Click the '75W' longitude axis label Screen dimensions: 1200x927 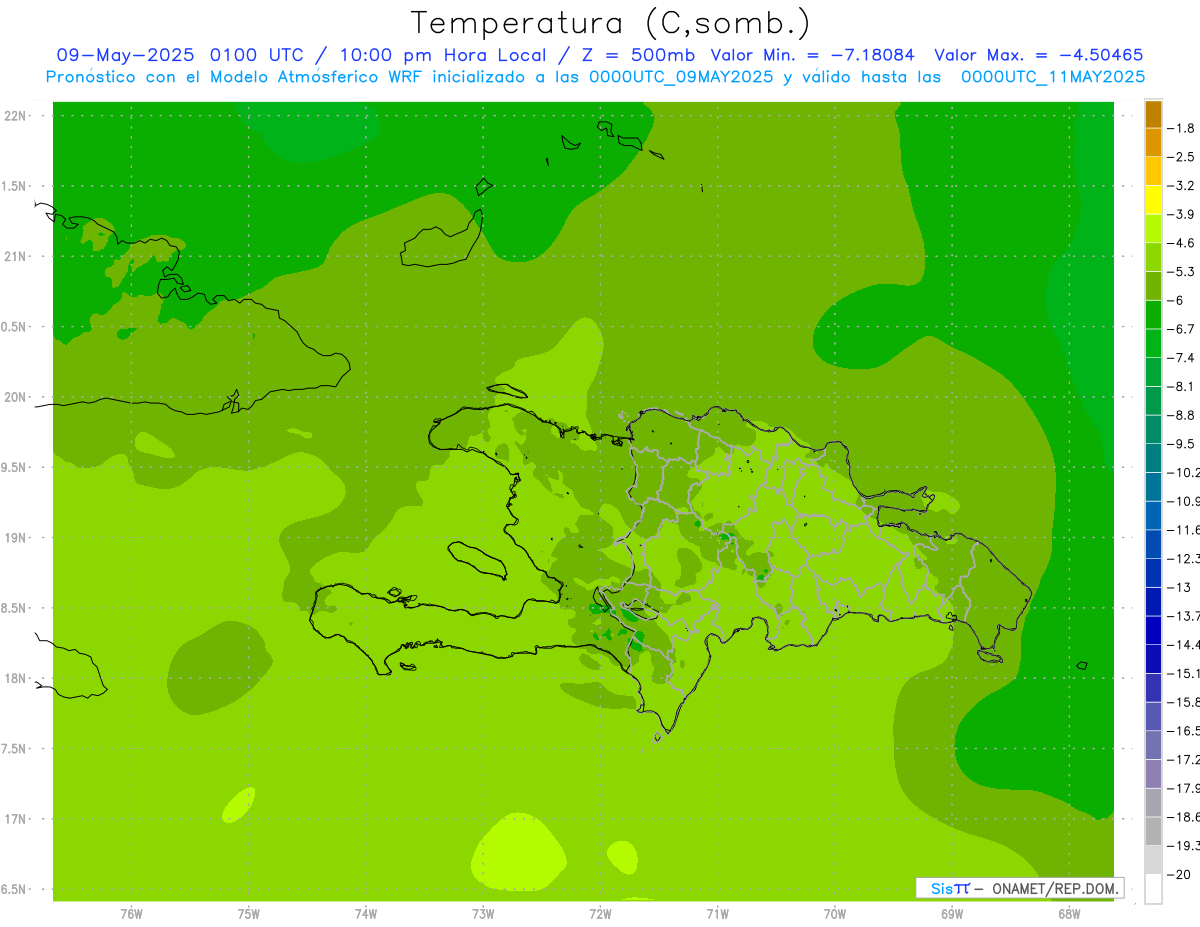[x=248, y=913]
